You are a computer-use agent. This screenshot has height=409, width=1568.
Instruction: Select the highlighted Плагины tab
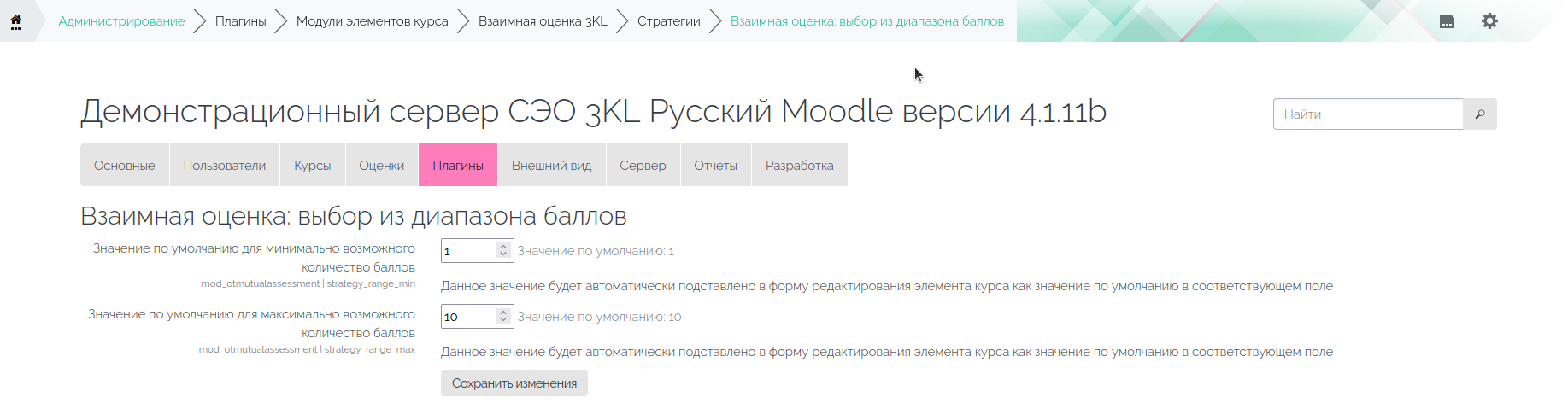(458, 165)
